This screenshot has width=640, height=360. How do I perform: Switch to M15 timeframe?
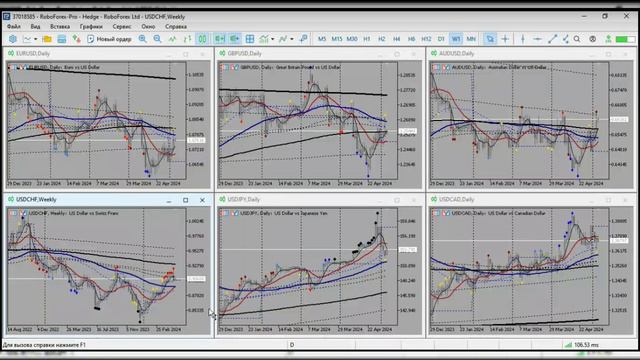coord(337,39)
